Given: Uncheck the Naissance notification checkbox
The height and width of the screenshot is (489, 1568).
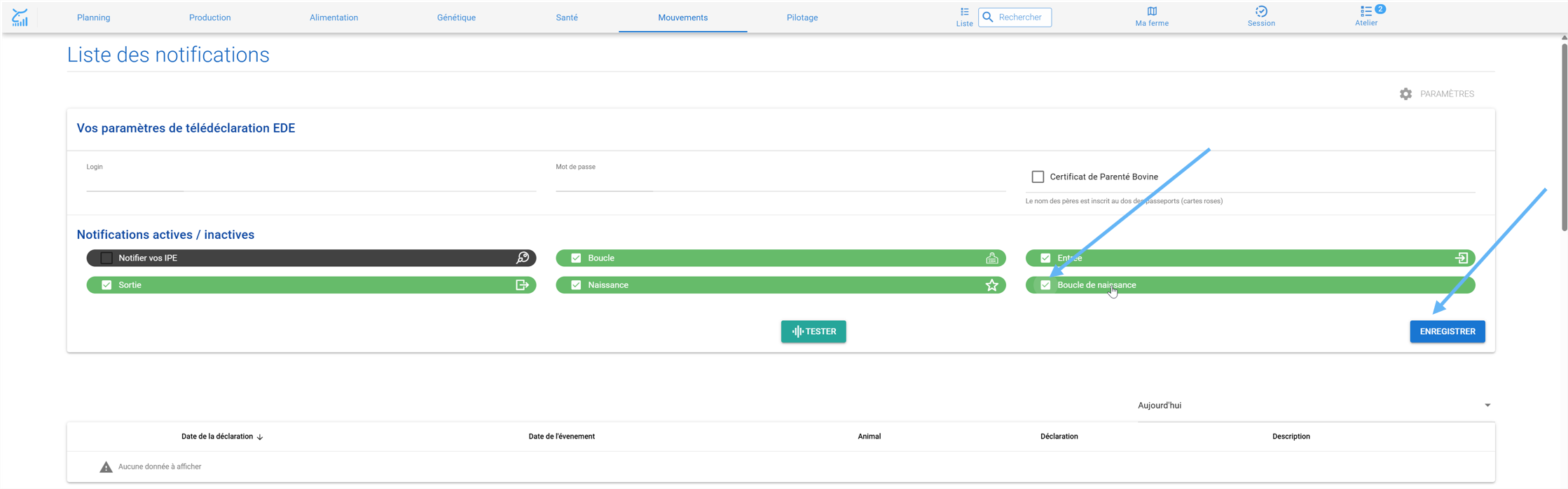Looking at the screenshot, I should tap(576, 285).
